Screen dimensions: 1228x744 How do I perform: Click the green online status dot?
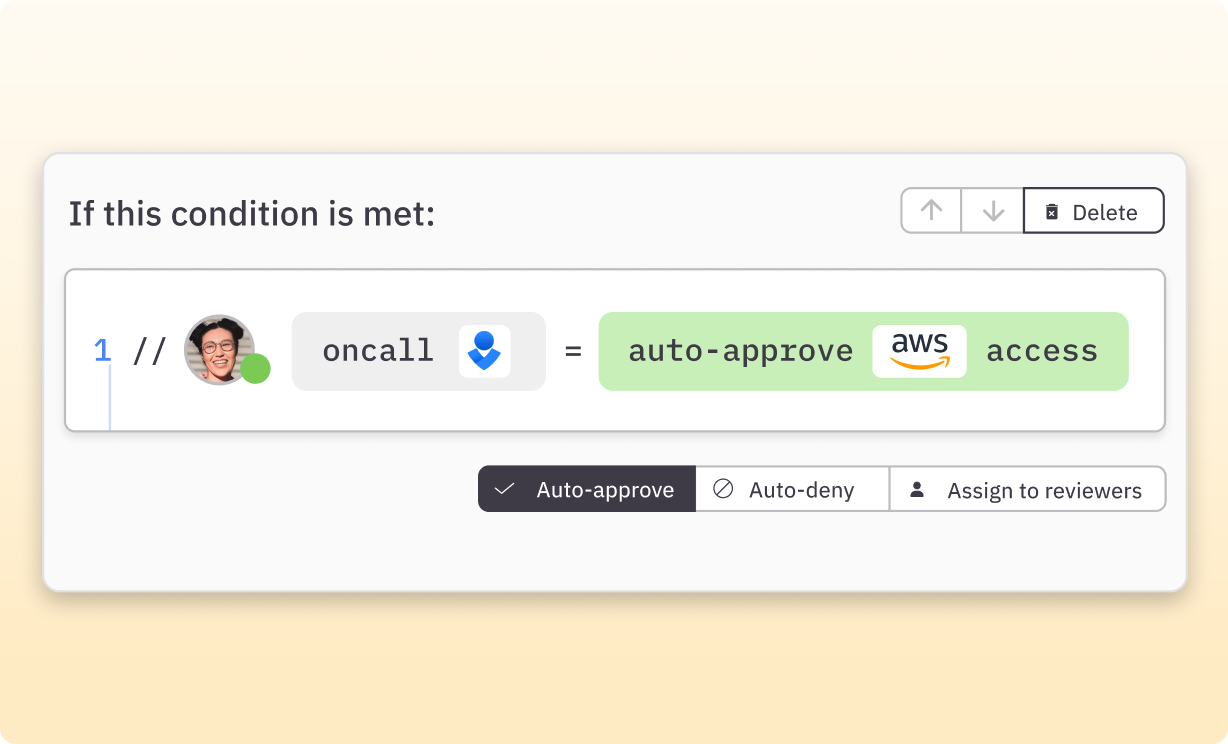coord(256,369)
